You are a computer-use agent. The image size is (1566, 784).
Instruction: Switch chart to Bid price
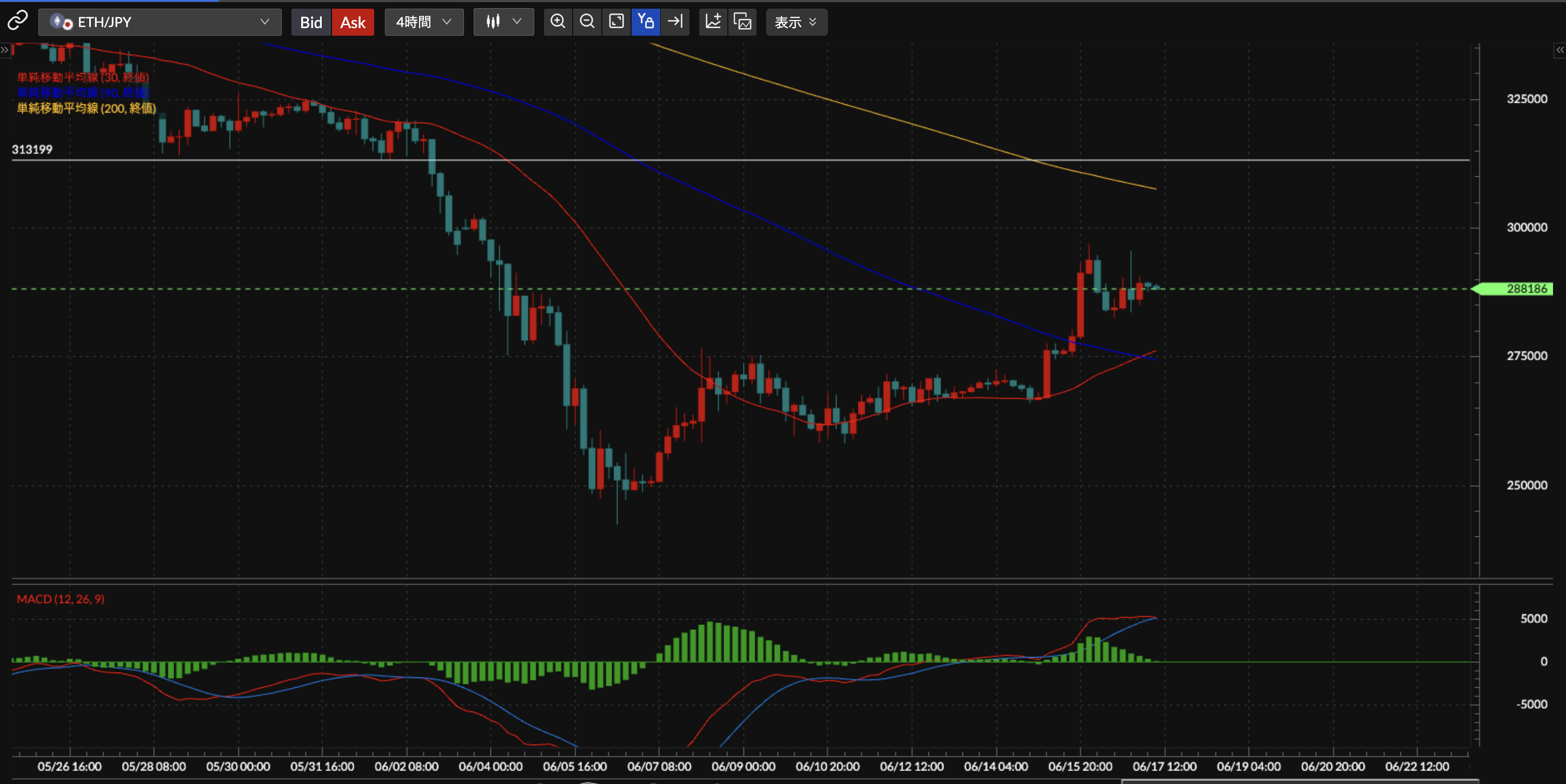tap(310, 23)
